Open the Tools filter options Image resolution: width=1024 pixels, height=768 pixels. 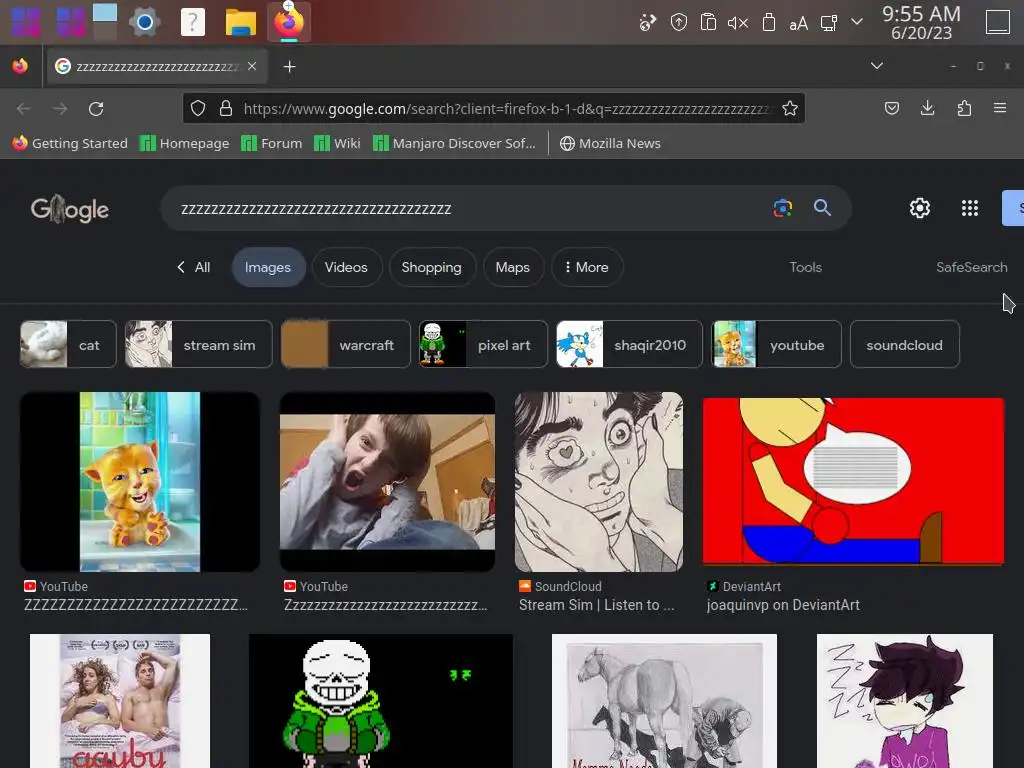point(805,267)
